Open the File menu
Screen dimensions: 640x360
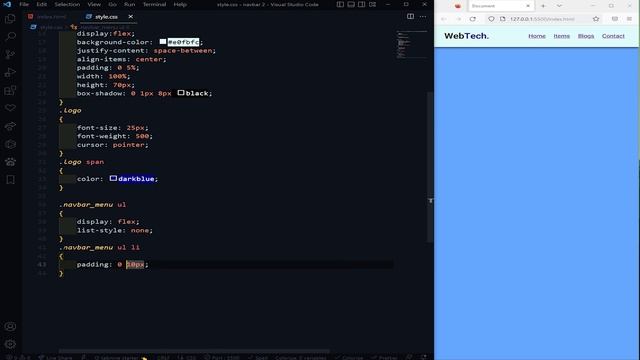pyautogui.click(x=24, y=4)
